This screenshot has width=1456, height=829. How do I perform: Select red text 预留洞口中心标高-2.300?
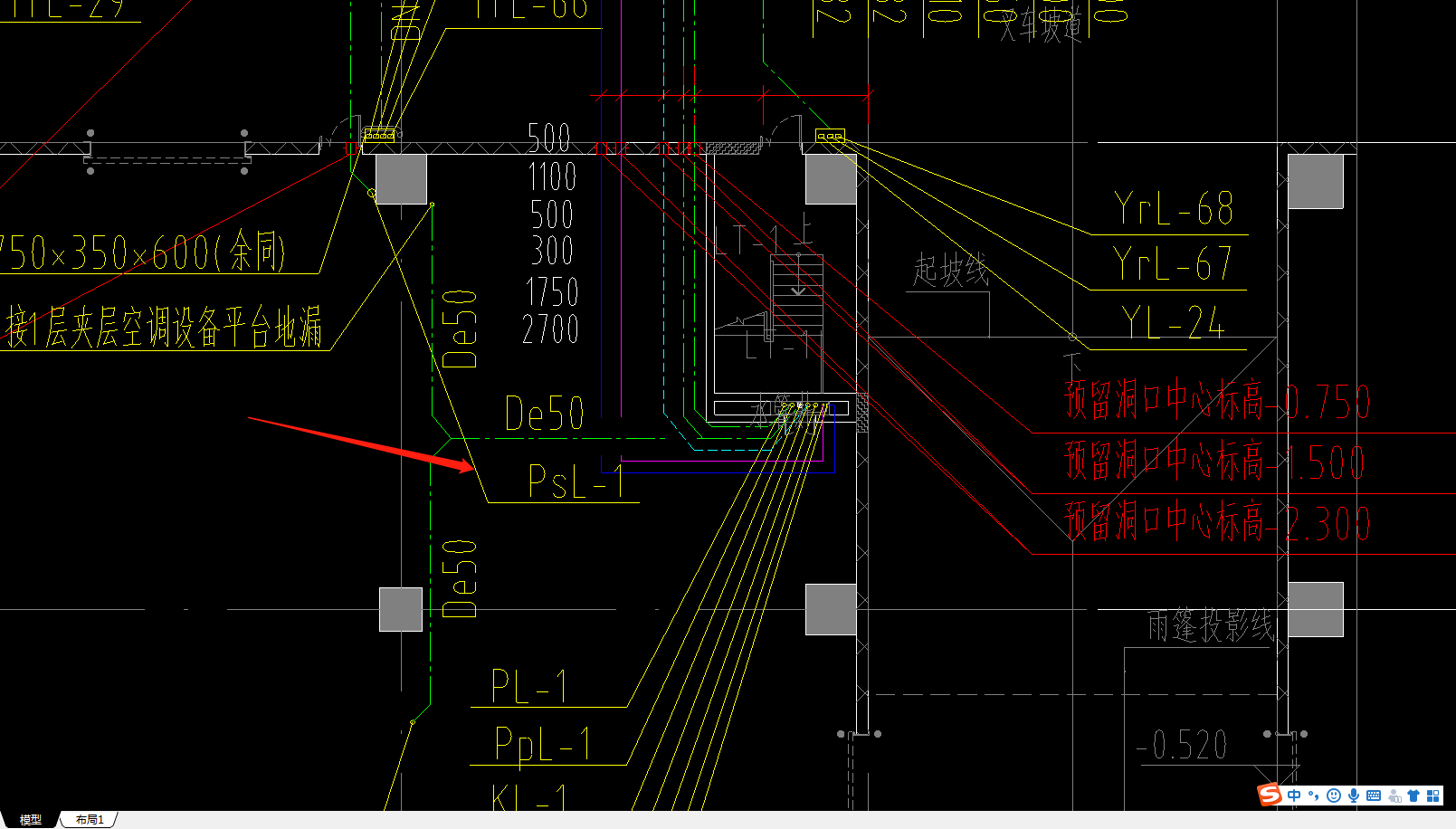[x=1217, y=522]
